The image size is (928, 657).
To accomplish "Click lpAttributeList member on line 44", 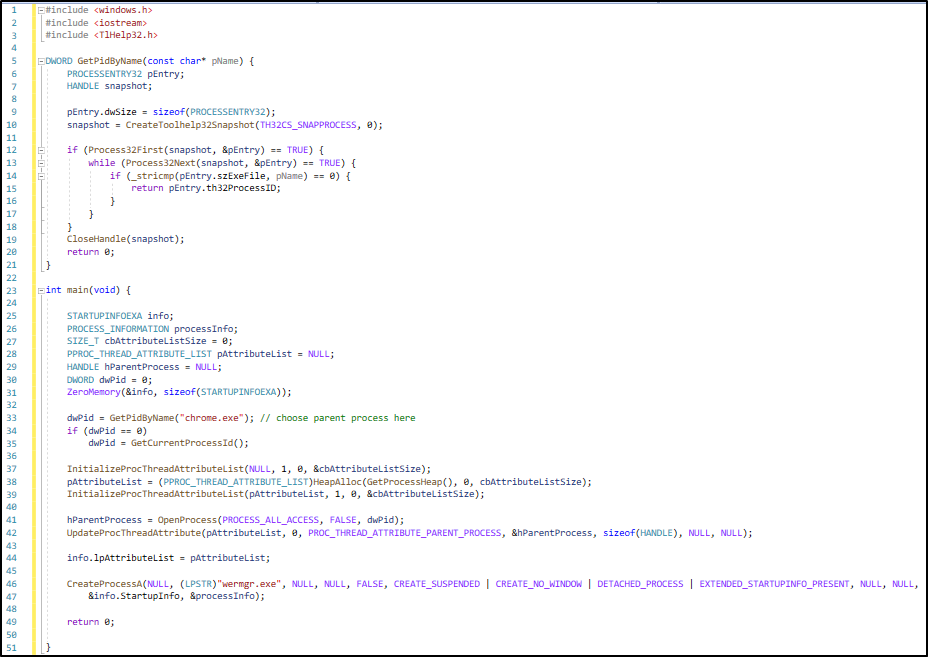I will [x=134, y=558].
